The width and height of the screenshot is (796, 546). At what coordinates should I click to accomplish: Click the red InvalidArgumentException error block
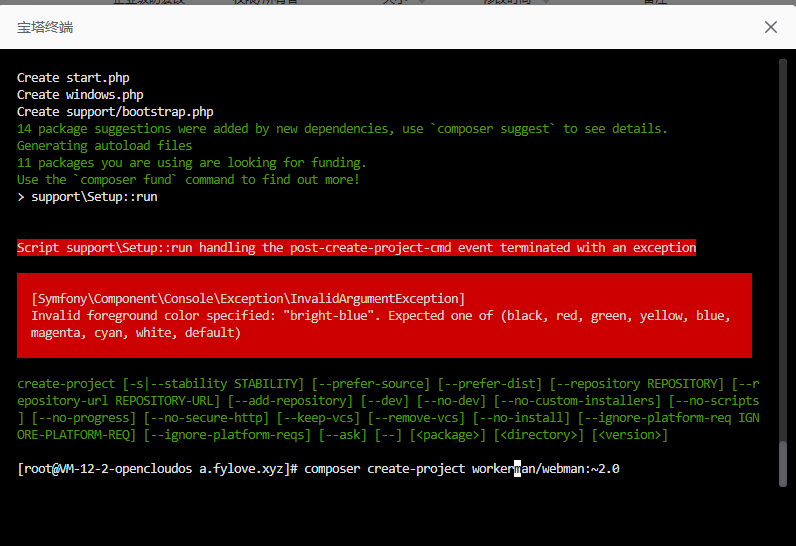point(384,315)
